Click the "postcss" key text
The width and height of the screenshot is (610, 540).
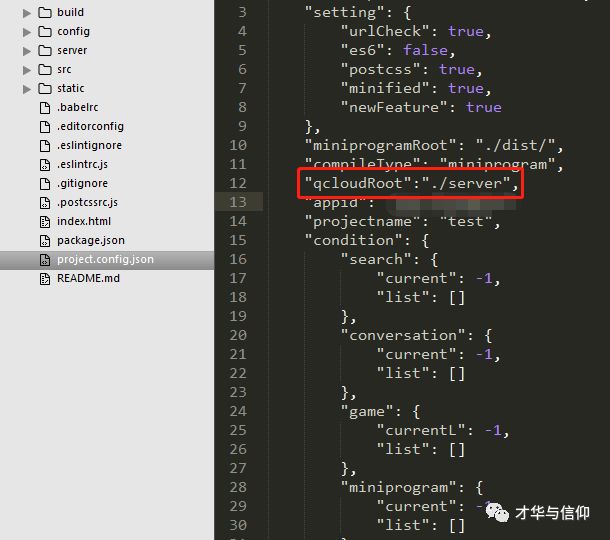(380, 69)
